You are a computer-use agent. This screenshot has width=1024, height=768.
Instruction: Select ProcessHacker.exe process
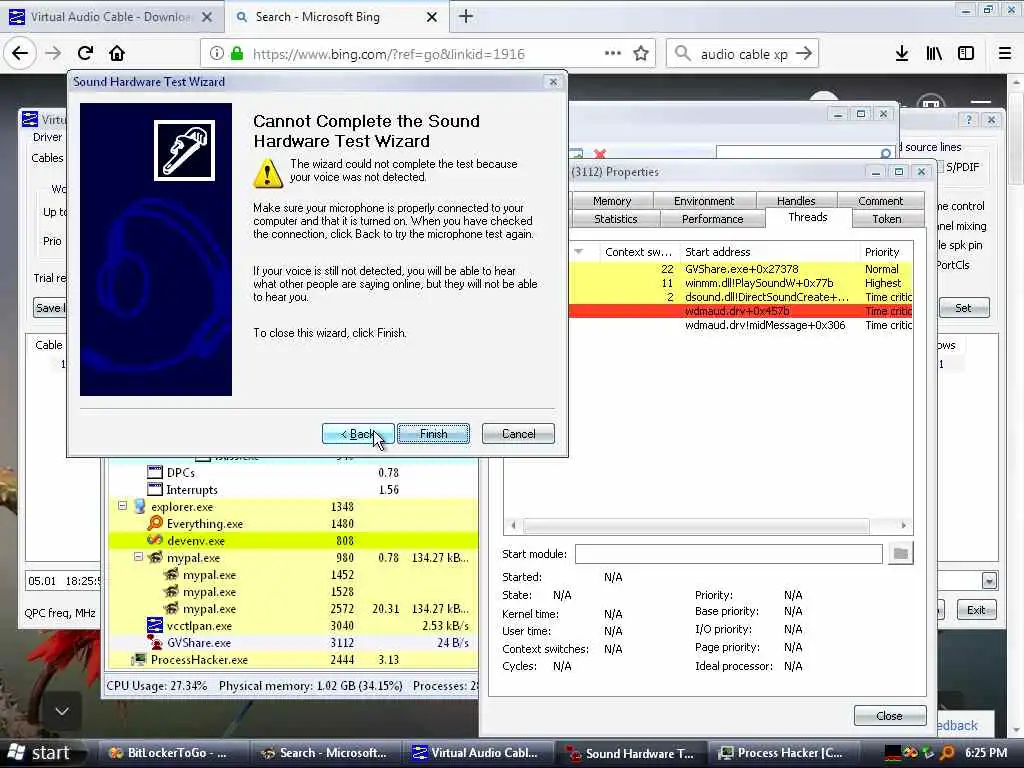pyautogui.click(x=293, y=659)
